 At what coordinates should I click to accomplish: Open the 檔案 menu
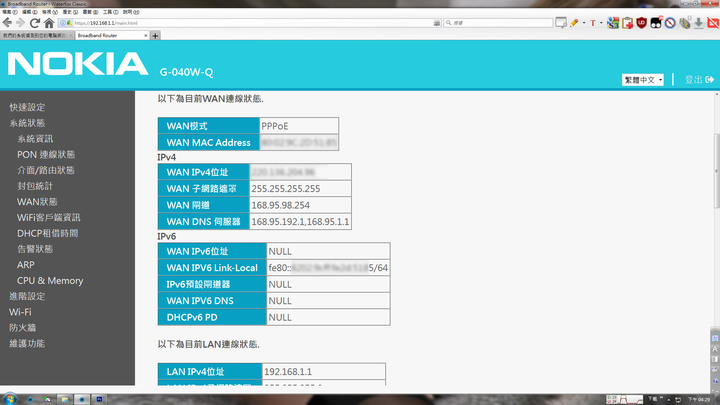click(10, 12)
